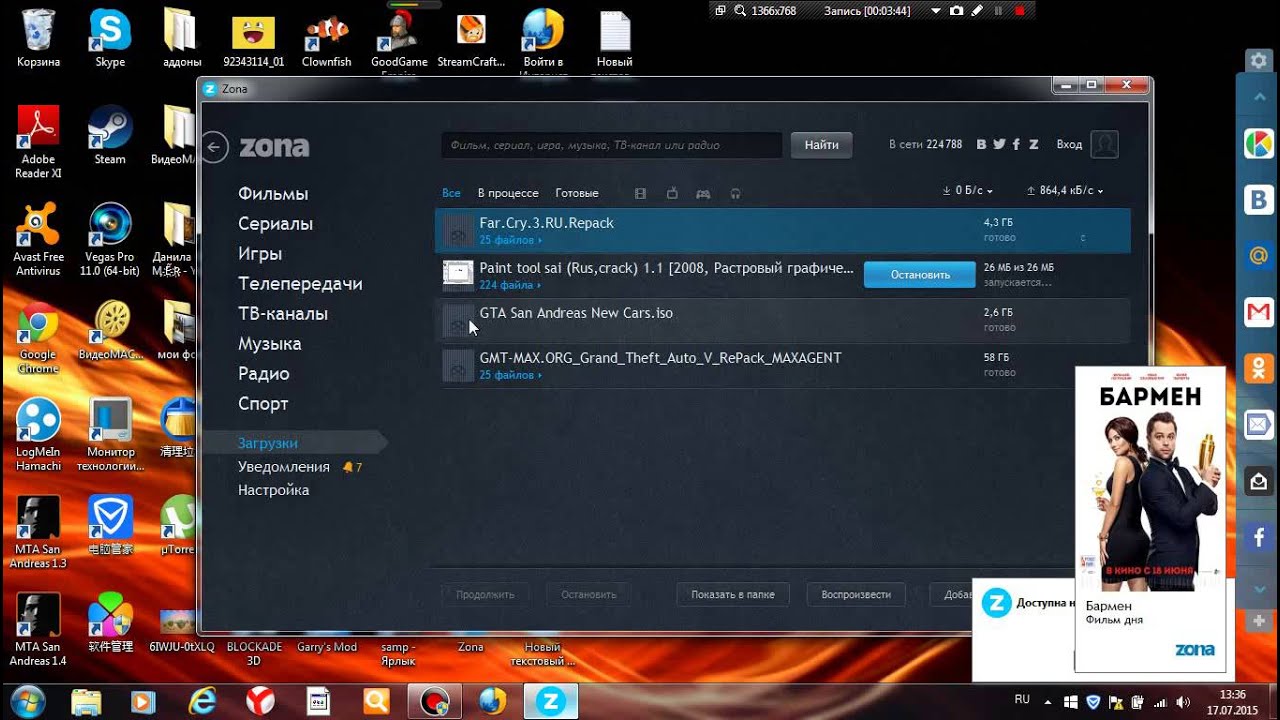Open Музыка section
The image size is (1280, 720).
tap(269, 344)
